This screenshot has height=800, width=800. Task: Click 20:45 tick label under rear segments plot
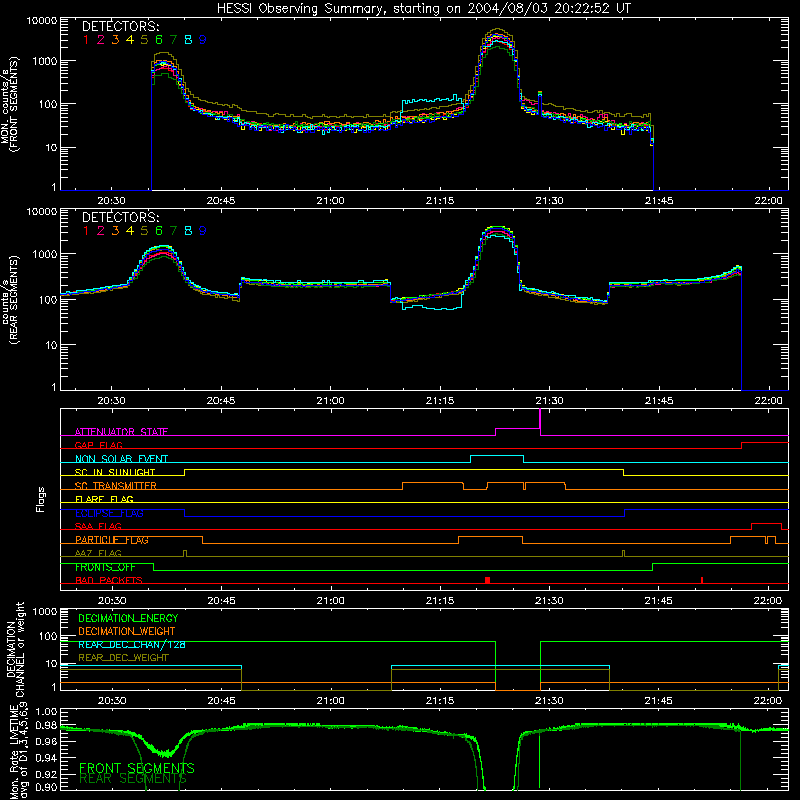(221, 401)
